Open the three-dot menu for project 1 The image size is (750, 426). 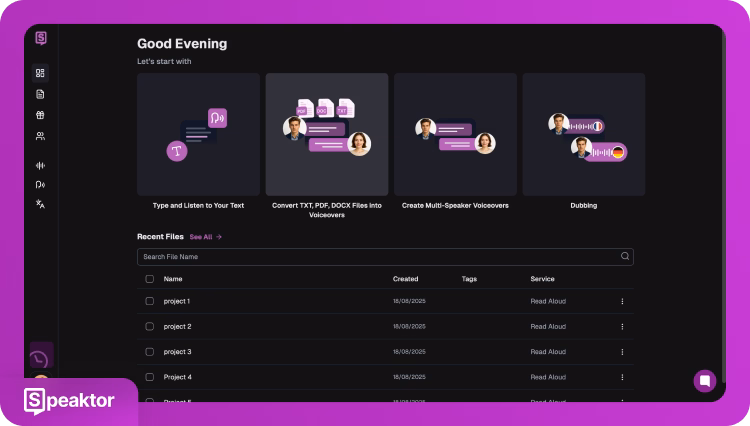[x=622, y=301]
